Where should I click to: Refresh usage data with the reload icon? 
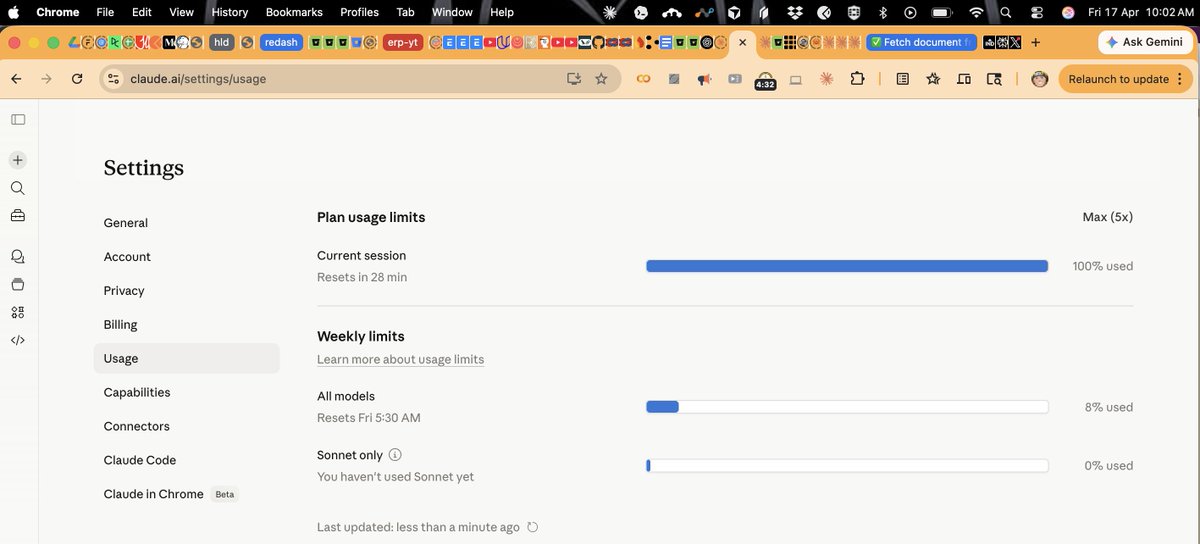tap(532, 527)
